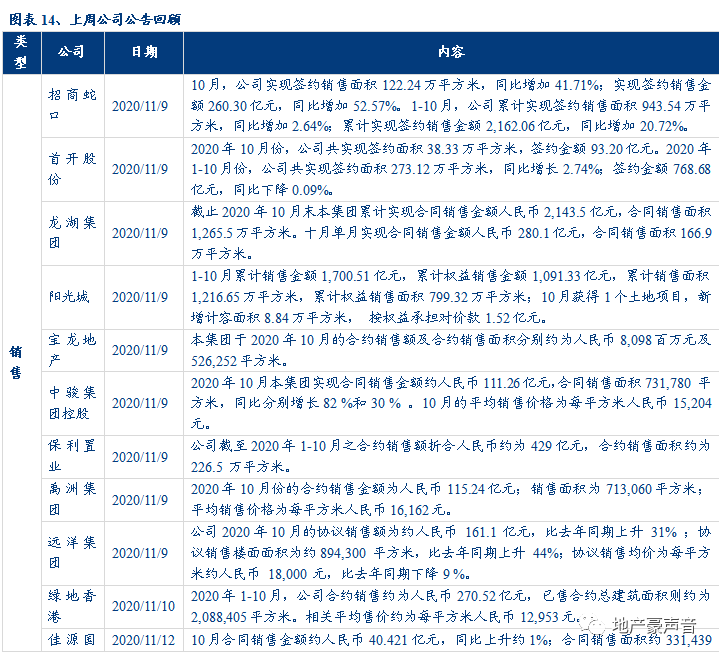Click the 日期 column header
This screenshot has width=719, height=656.
pos(144,52)
